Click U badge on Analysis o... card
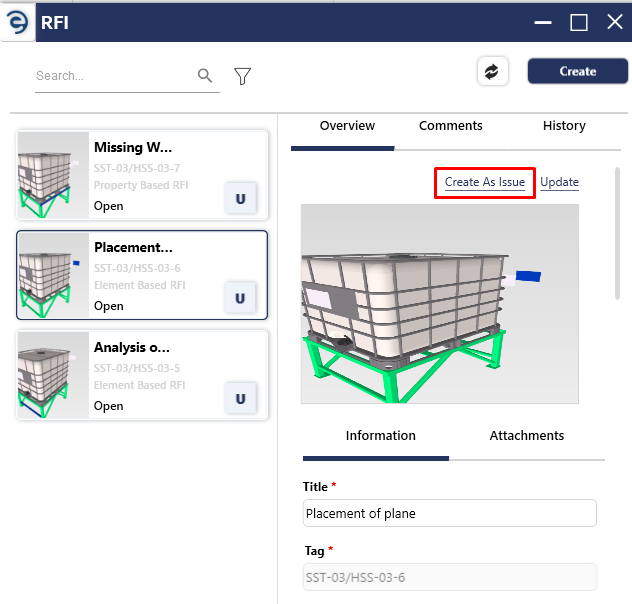The image size is (632, 604). click(241, 398)
